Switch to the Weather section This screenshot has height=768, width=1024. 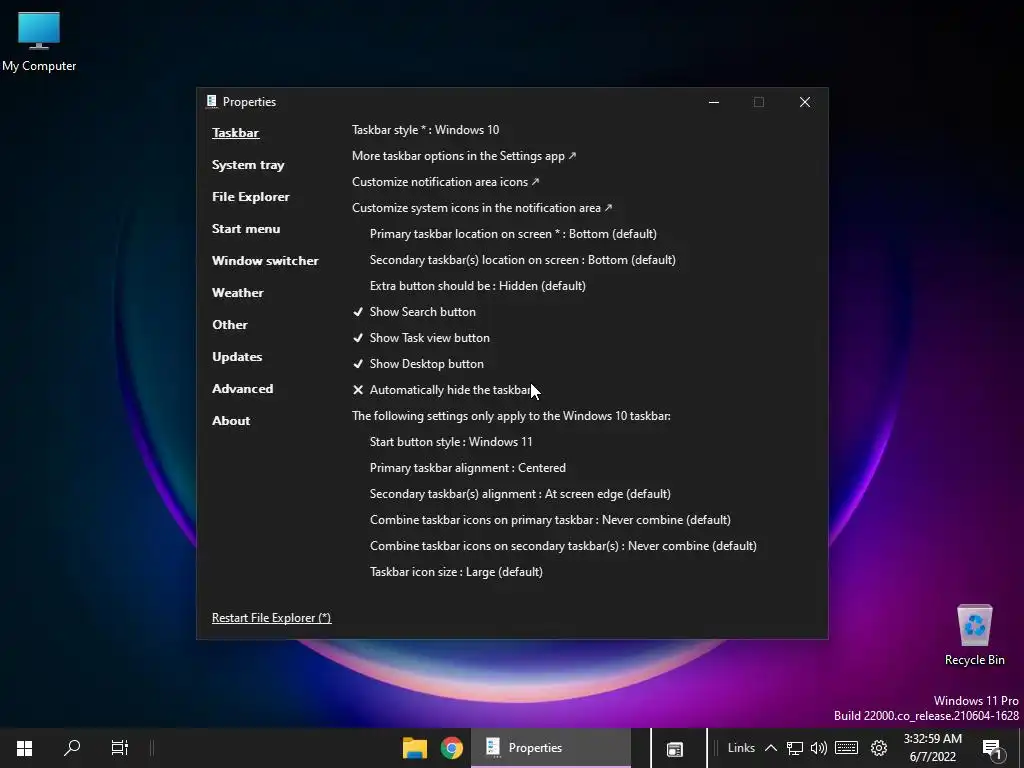tap(238, 293)
